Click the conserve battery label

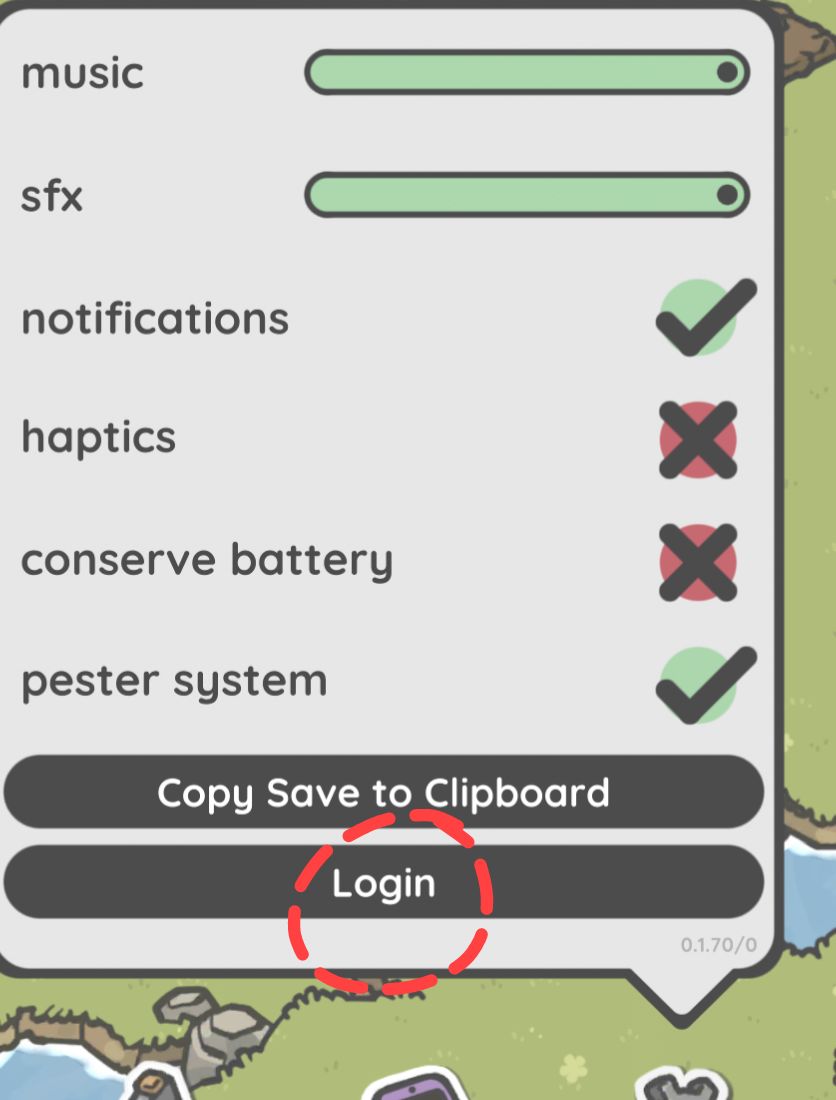click(207, 560)
